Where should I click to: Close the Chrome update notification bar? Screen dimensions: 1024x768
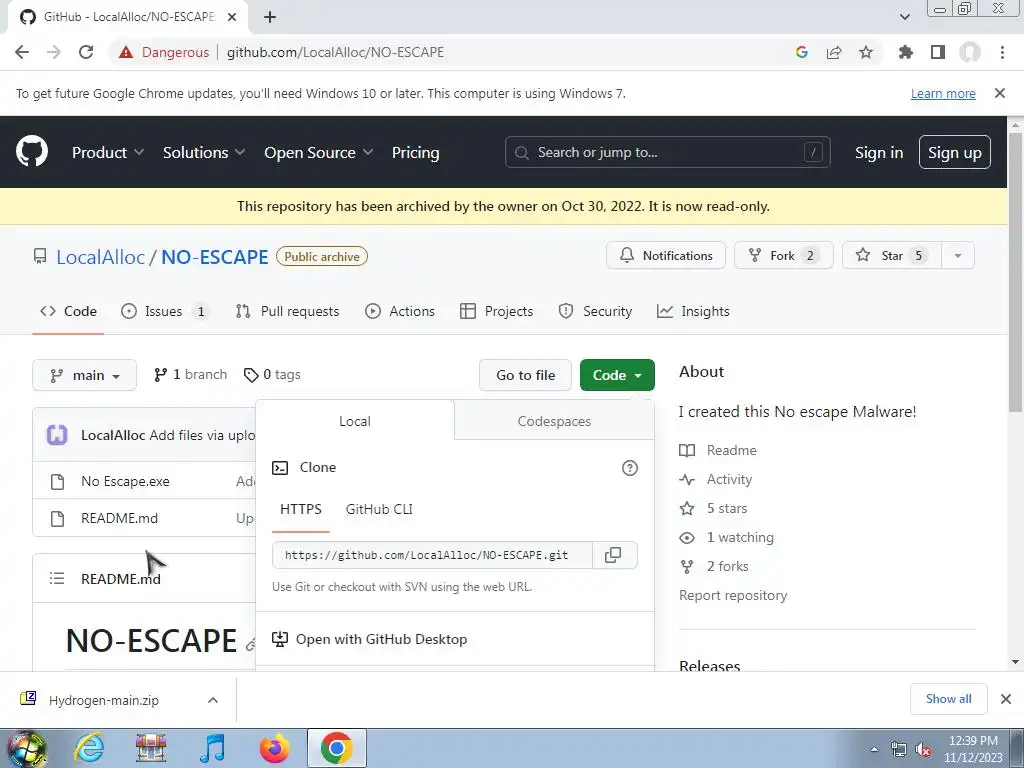1000,93
